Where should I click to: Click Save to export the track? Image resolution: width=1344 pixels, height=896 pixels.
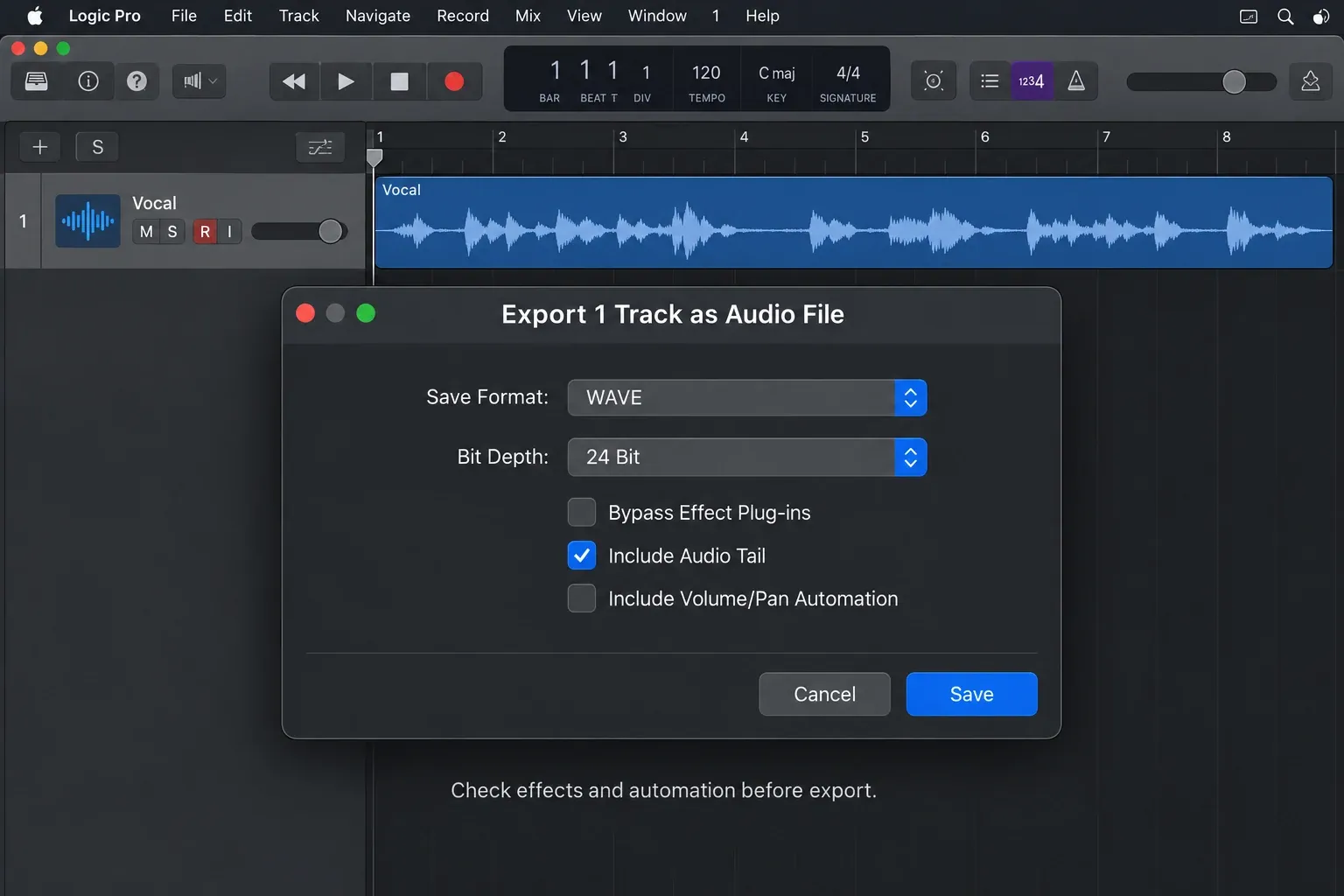coord(972,694)
